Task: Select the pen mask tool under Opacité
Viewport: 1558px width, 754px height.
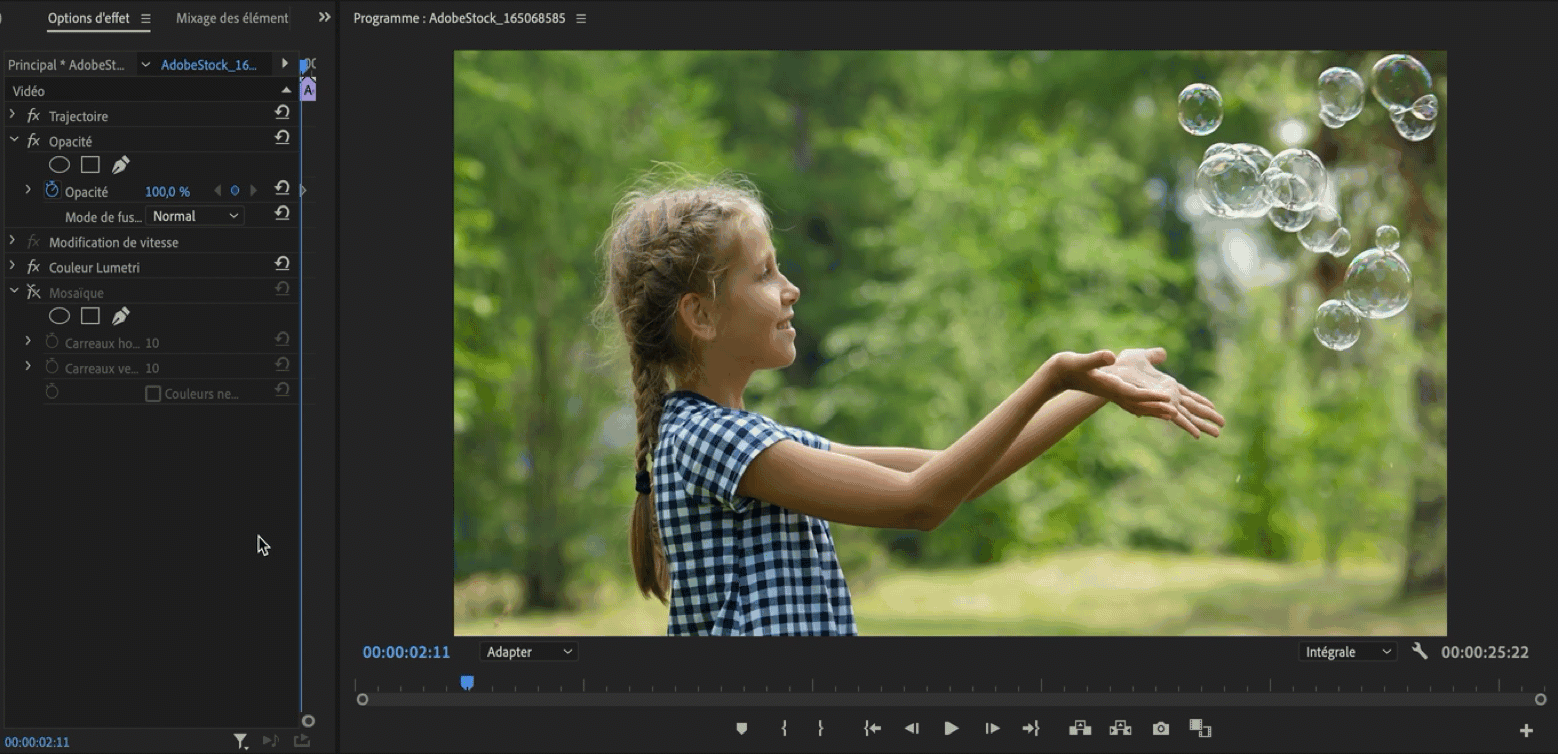Action: pos(121,165)
